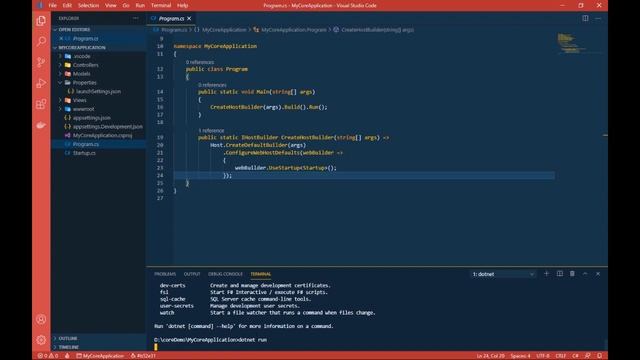This screenshot has width=640, height=360.
Task: Click the MyCoreApplication breadcrumb
Action: click(224, 30)
